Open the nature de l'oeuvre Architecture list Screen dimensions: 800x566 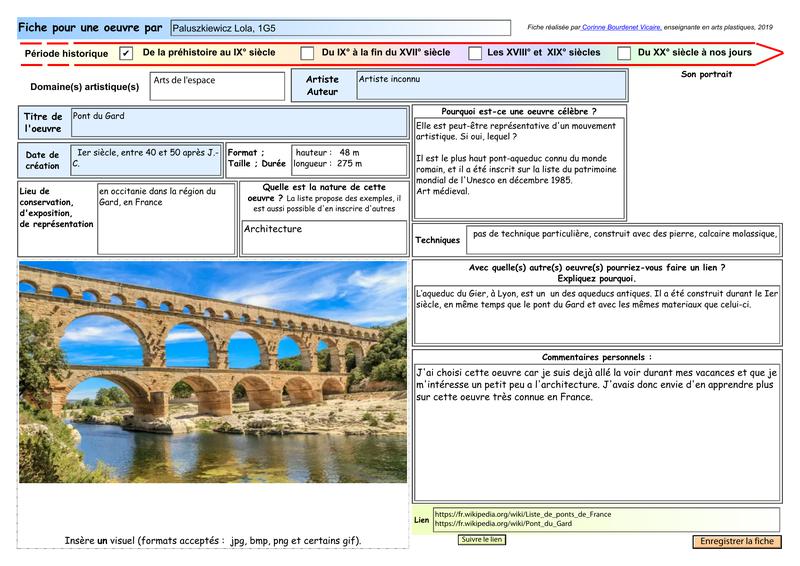pos(324,237)
